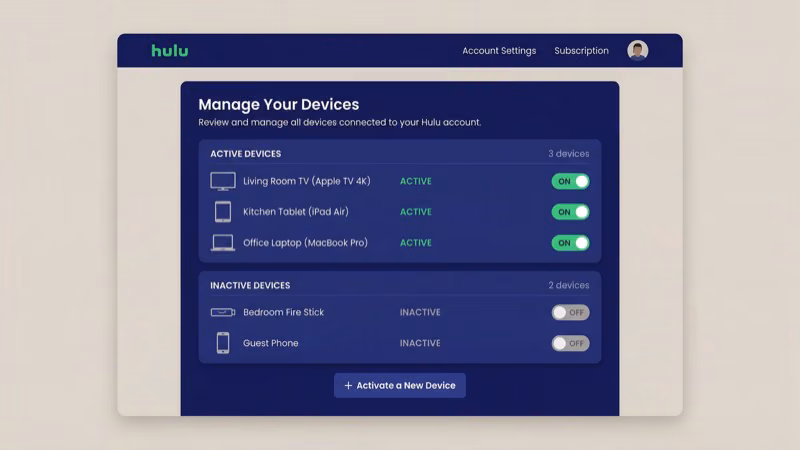Click the '3 devices' count
Image resolution: width=800 pixels, height=450 pixels.
coord(568,154)
